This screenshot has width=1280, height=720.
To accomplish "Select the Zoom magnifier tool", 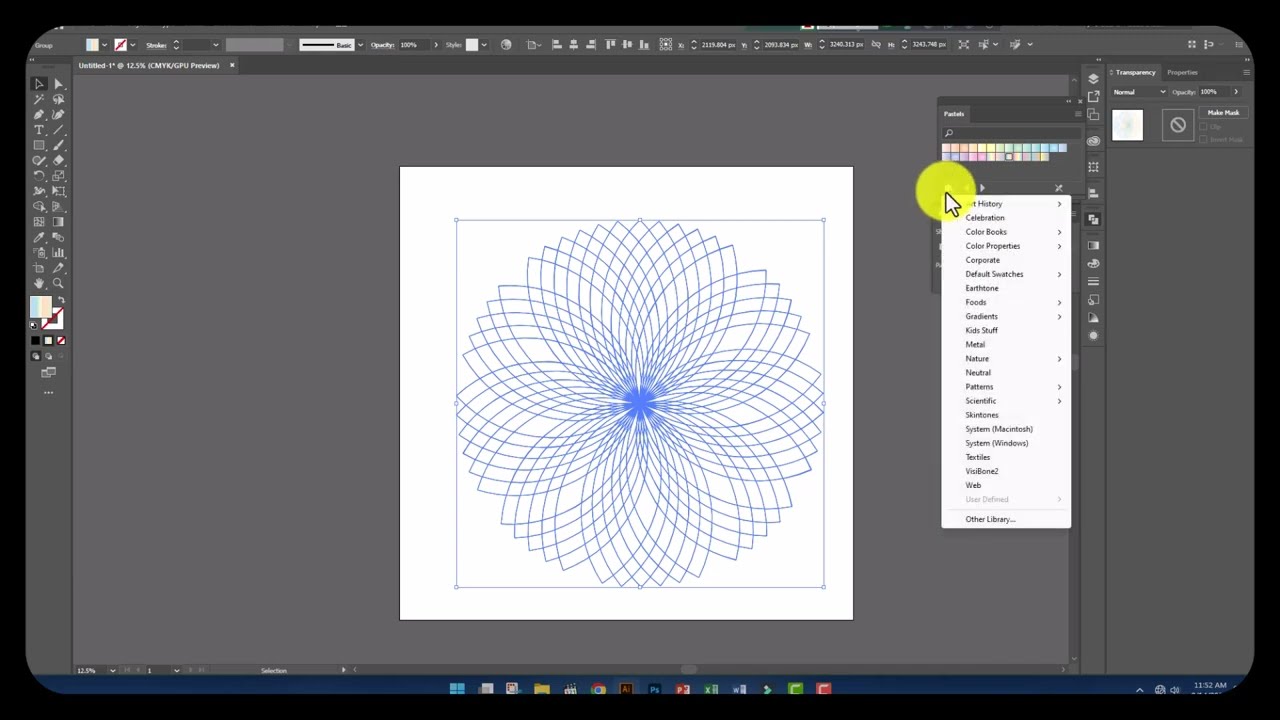I will [x=58, y=283].
